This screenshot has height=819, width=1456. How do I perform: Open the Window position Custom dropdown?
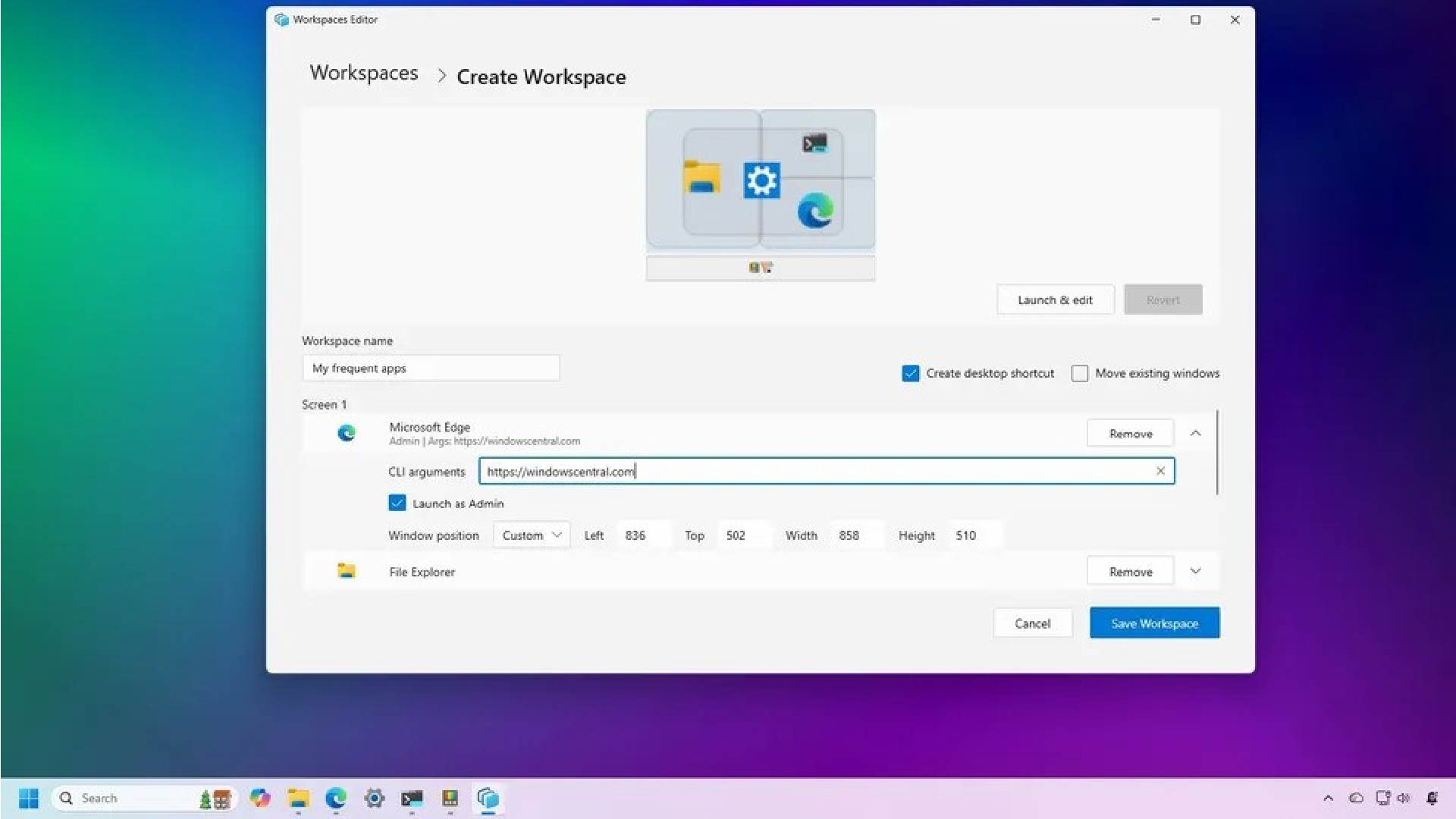coord(531,535)
